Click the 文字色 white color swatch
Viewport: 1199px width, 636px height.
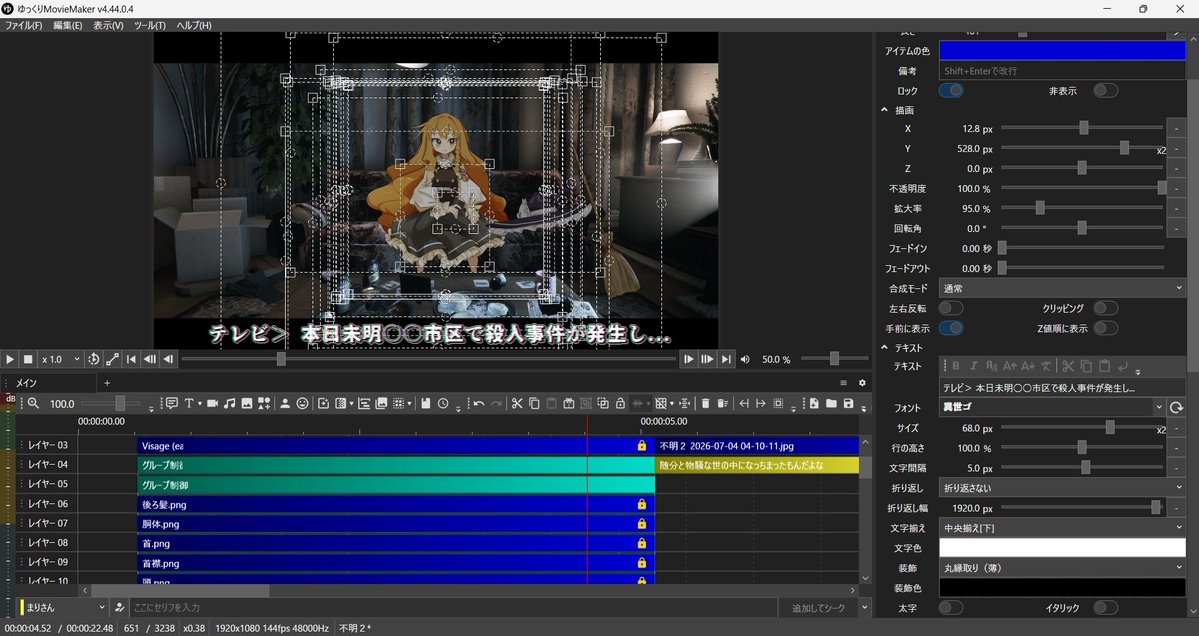point(1062,547)
